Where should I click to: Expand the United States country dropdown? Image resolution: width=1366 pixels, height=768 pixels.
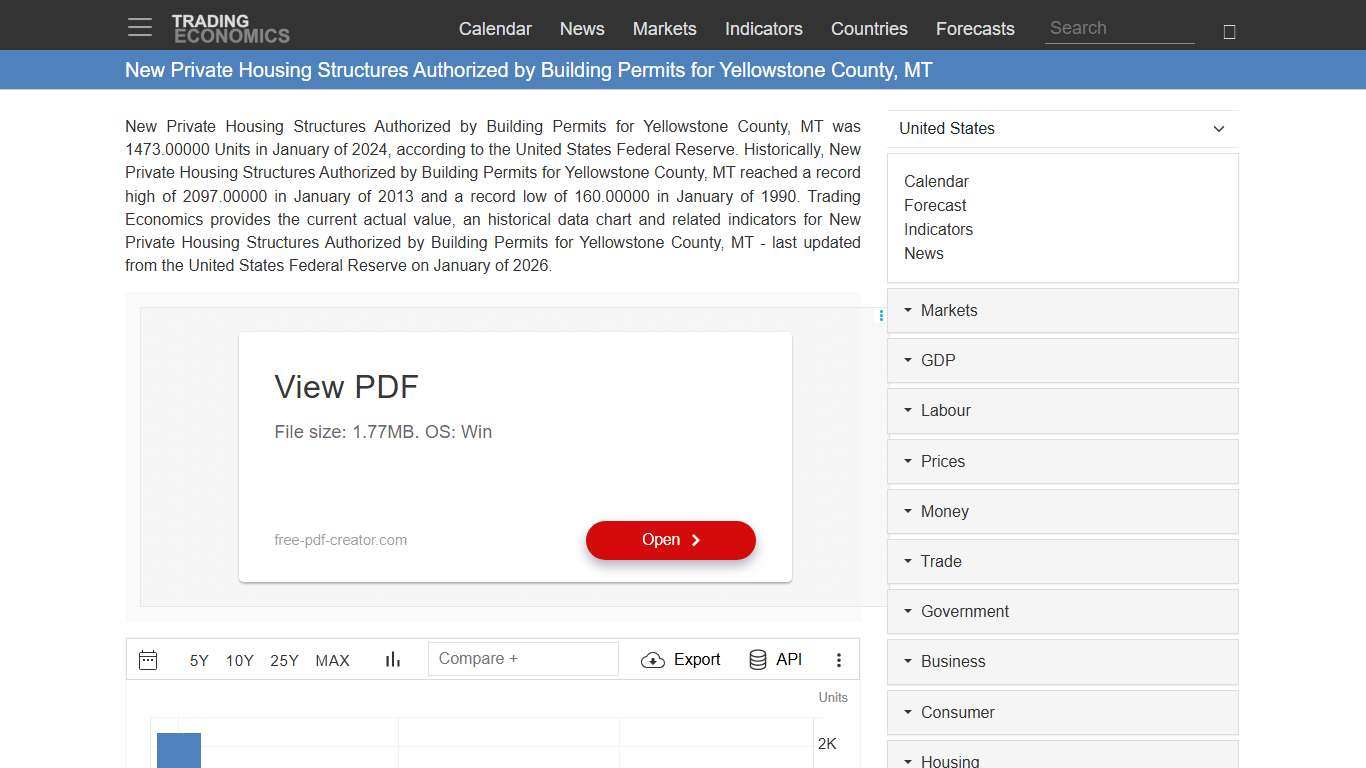(1062, 129)
